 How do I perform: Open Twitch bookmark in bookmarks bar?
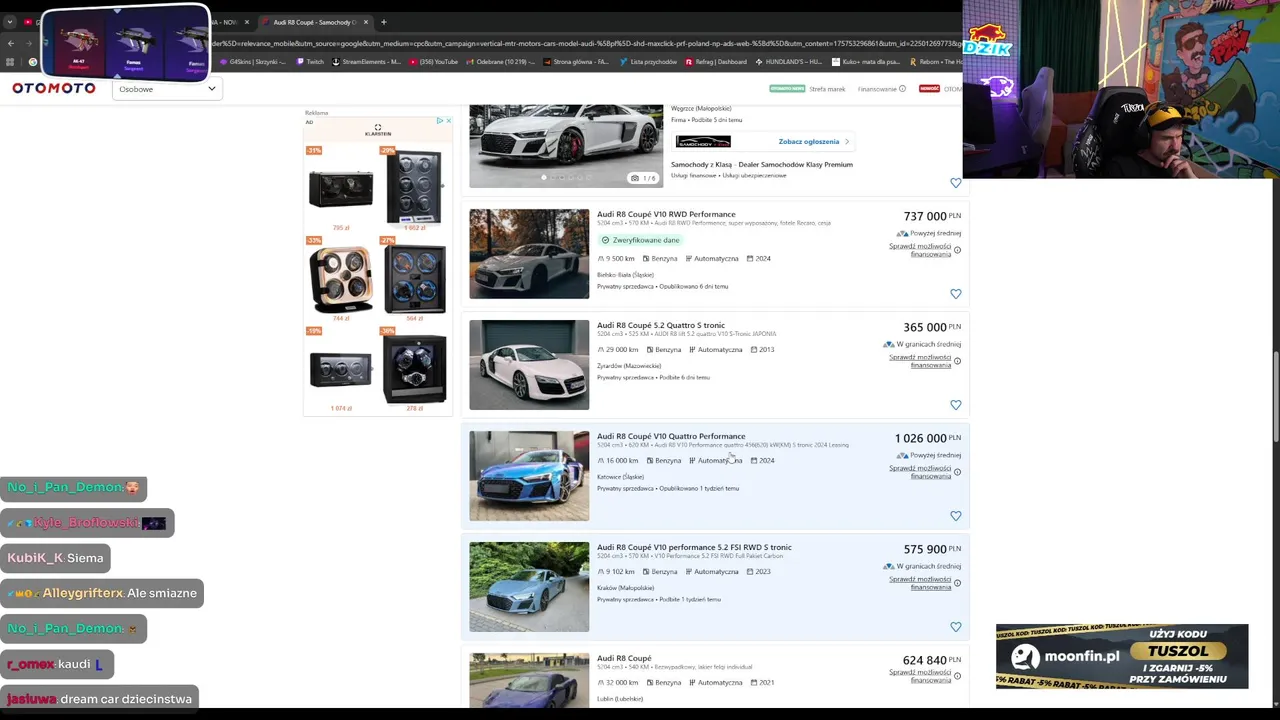pyautogui.click(x=310, y=62)
